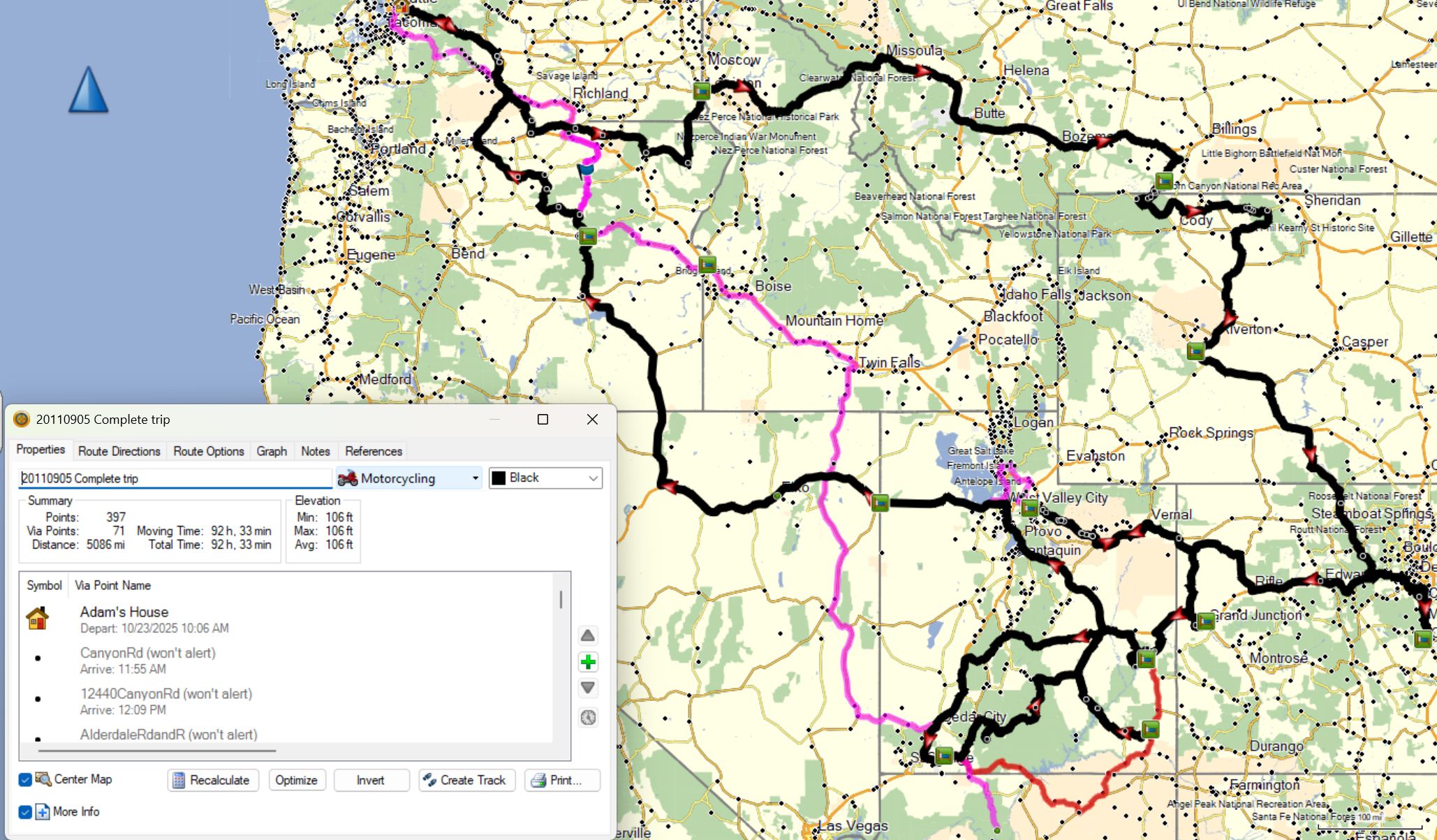Screen dimensions: 1437x840
Task: Click waypoint marker near Grand Junction
Action: pos(1206,621)
